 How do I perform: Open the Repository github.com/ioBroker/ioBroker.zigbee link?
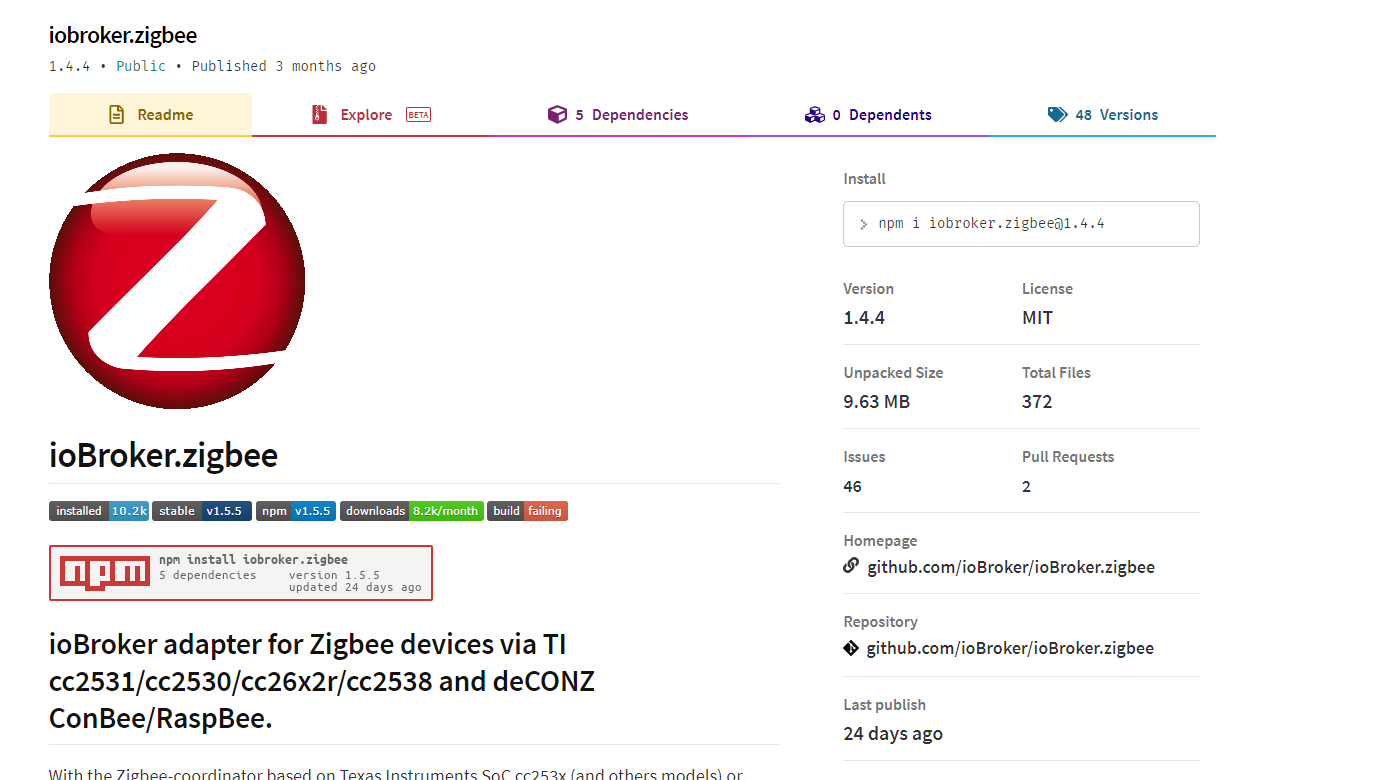coord(1010,648)
